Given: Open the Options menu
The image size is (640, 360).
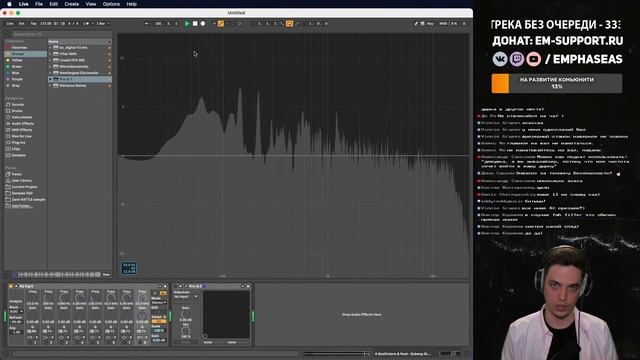Looking at the screenshot, I should point(111,4).
